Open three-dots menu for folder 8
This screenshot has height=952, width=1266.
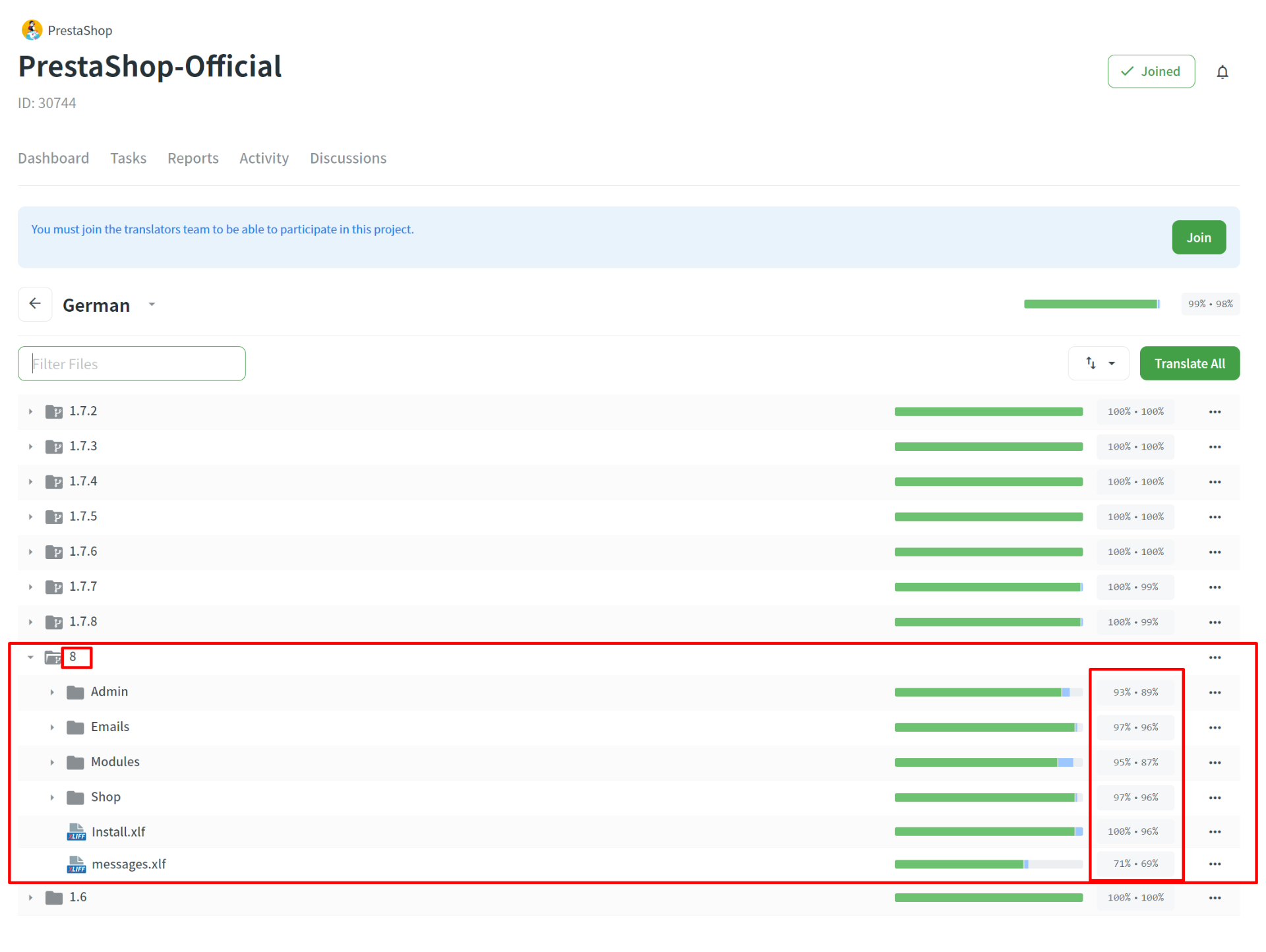1215,657
